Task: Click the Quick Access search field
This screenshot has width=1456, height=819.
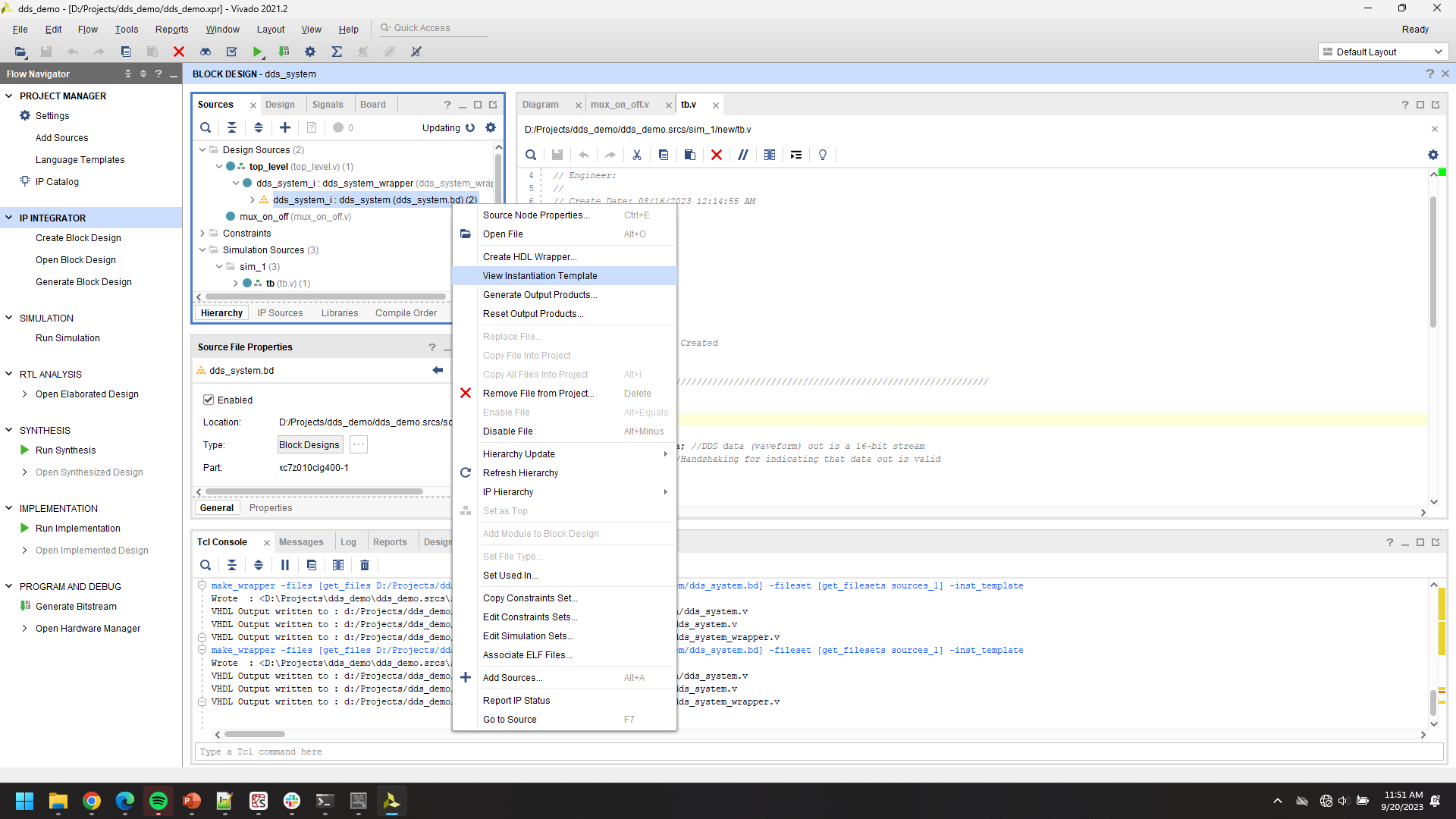Action: tap(434, 28)
